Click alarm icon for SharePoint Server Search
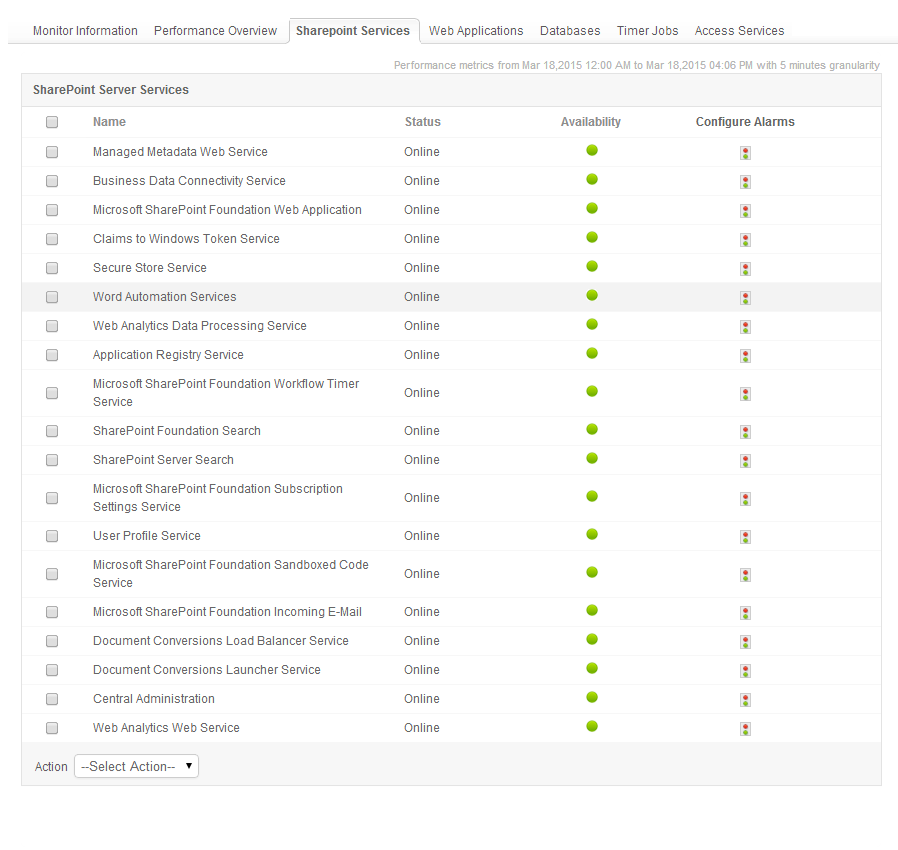Viewport: 898px width, 850px height. tap(746, 461)
